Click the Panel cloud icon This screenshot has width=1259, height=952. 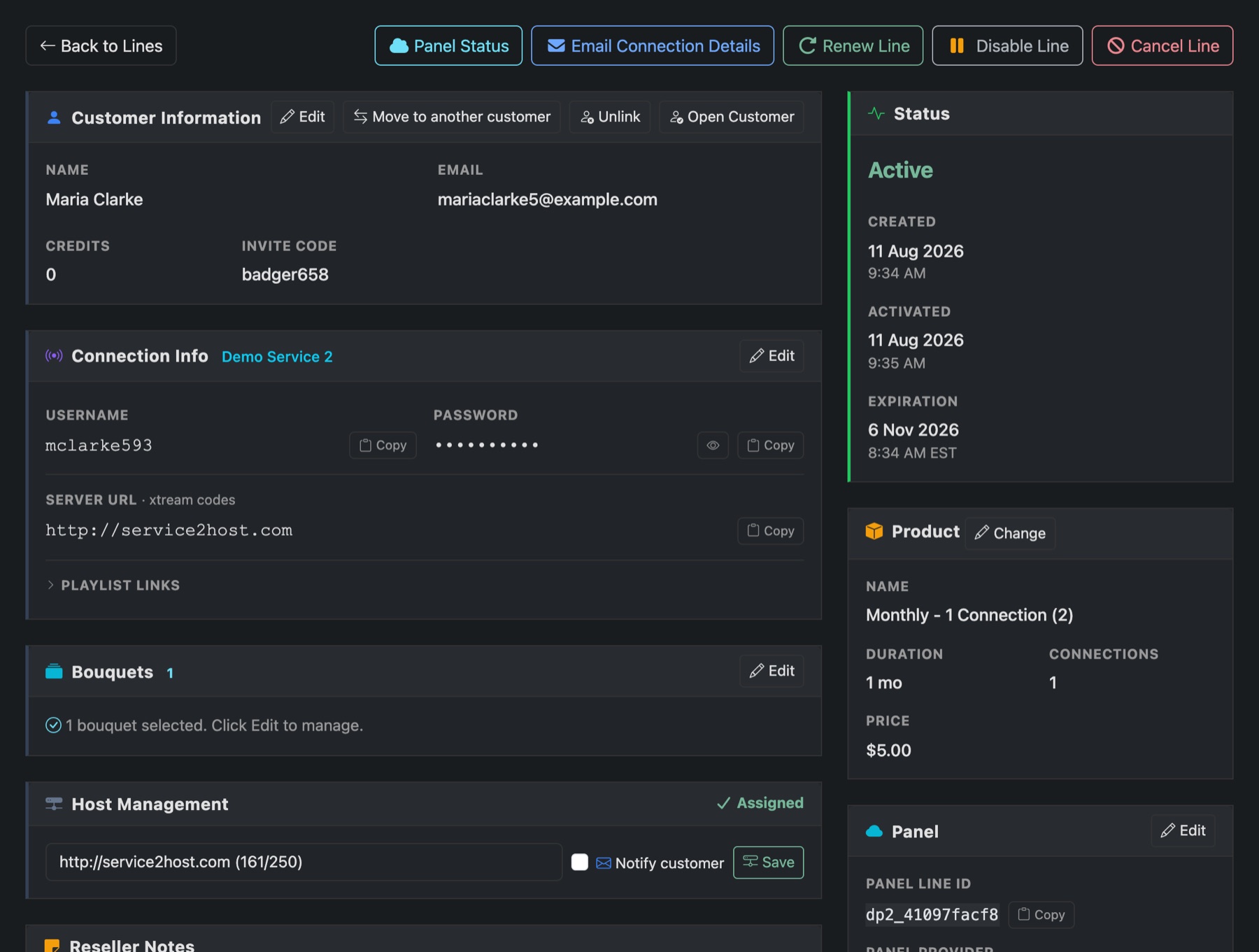click(874, 832)
